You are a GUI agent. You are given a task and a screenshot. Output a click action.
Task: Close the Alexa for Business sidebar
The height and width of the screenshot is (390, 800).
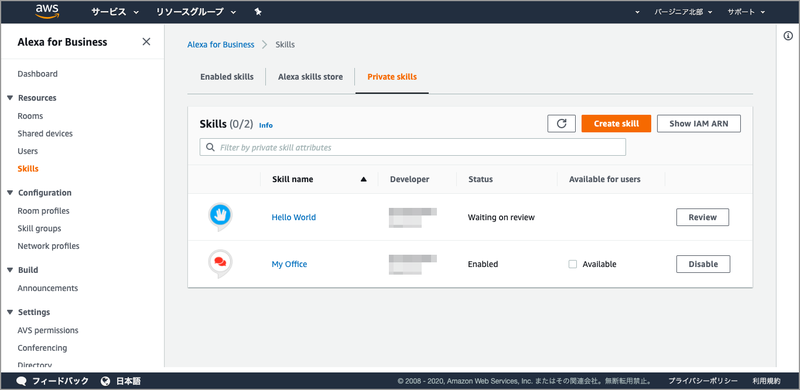point(146,42)
